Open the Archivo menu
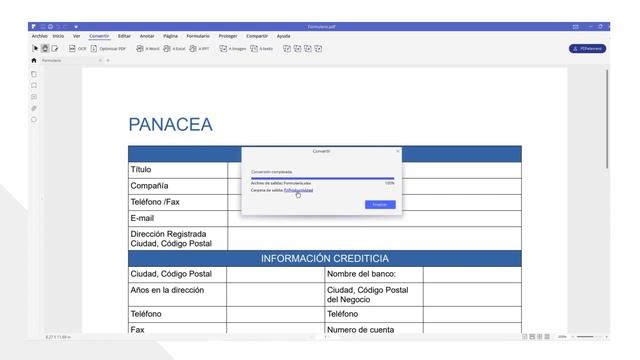Image resolution: width=640 pixels, height=360 pixels. coord(40,36)
